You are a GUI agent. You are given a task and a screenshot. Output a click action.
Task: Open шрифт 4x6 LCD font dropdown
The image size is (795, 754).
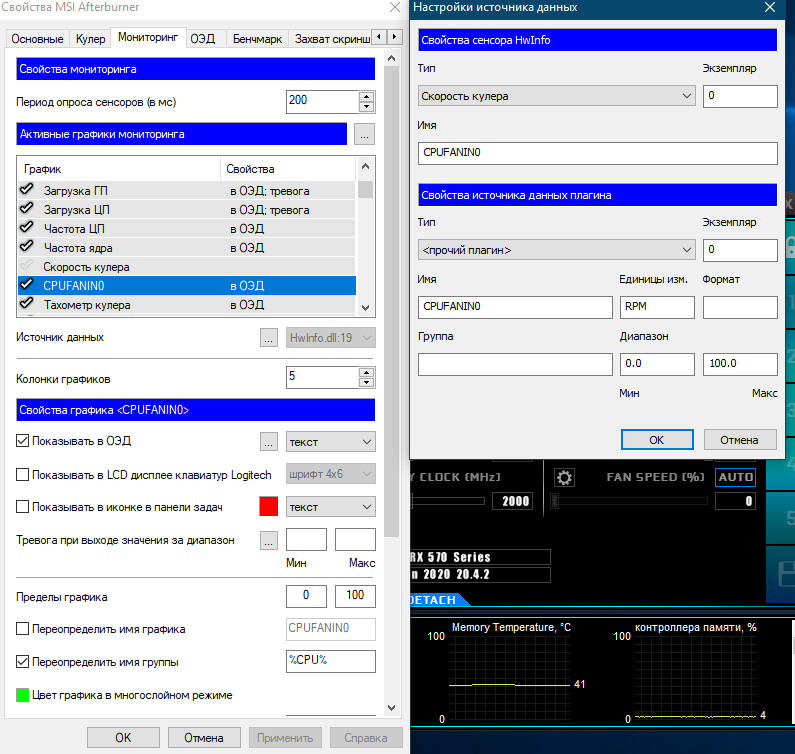click(x=331, y=474)
